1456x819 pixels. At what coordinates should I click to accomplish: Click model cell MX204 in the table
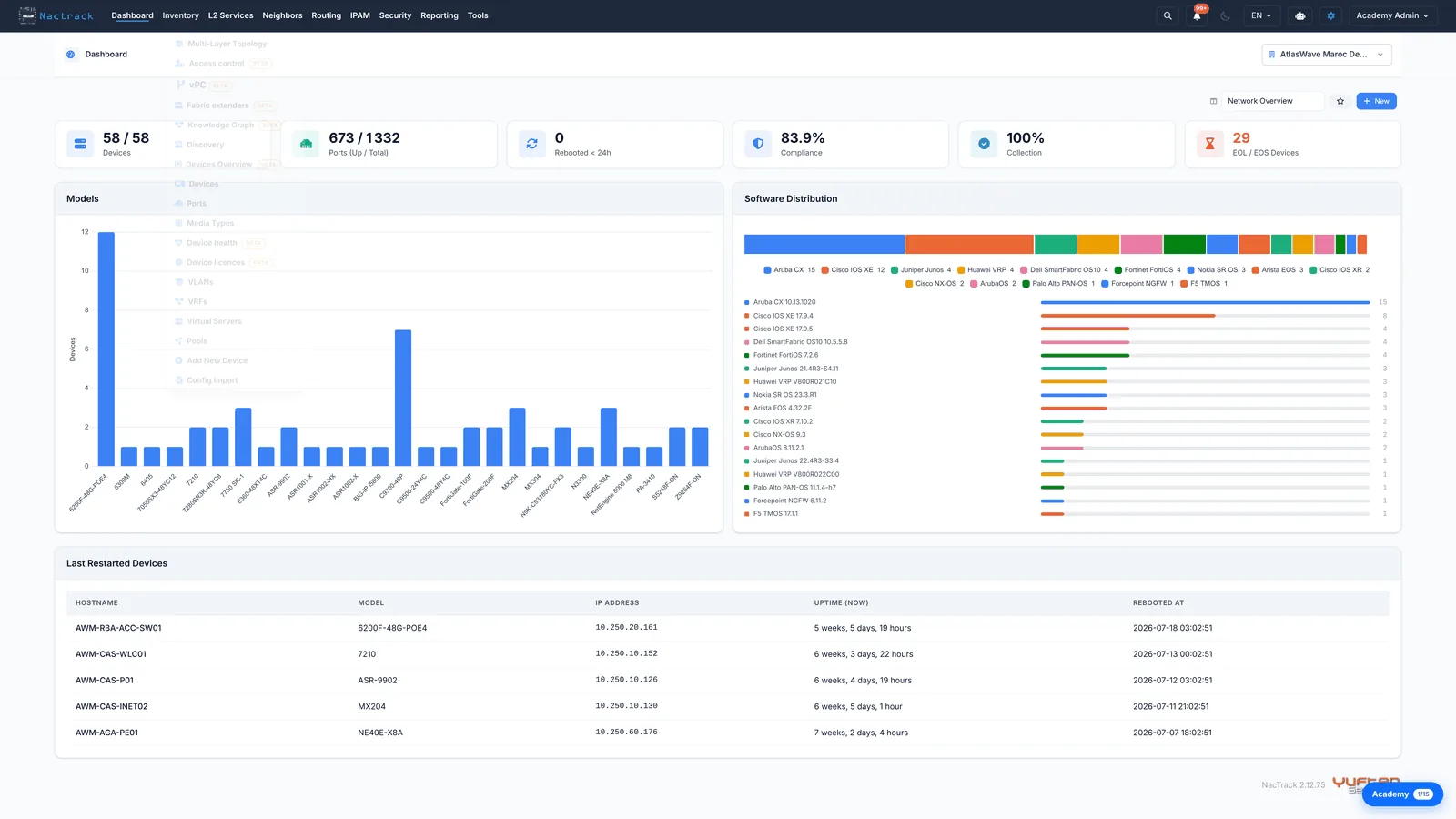click(x=372, y=706)
